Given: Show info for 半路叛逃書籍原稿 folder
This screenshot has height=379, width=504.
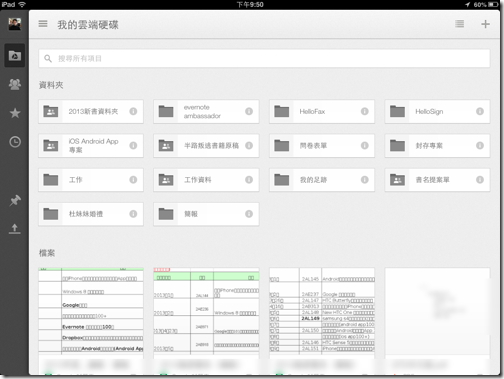Looking at the screenshot, I should (x=249, y=146).
